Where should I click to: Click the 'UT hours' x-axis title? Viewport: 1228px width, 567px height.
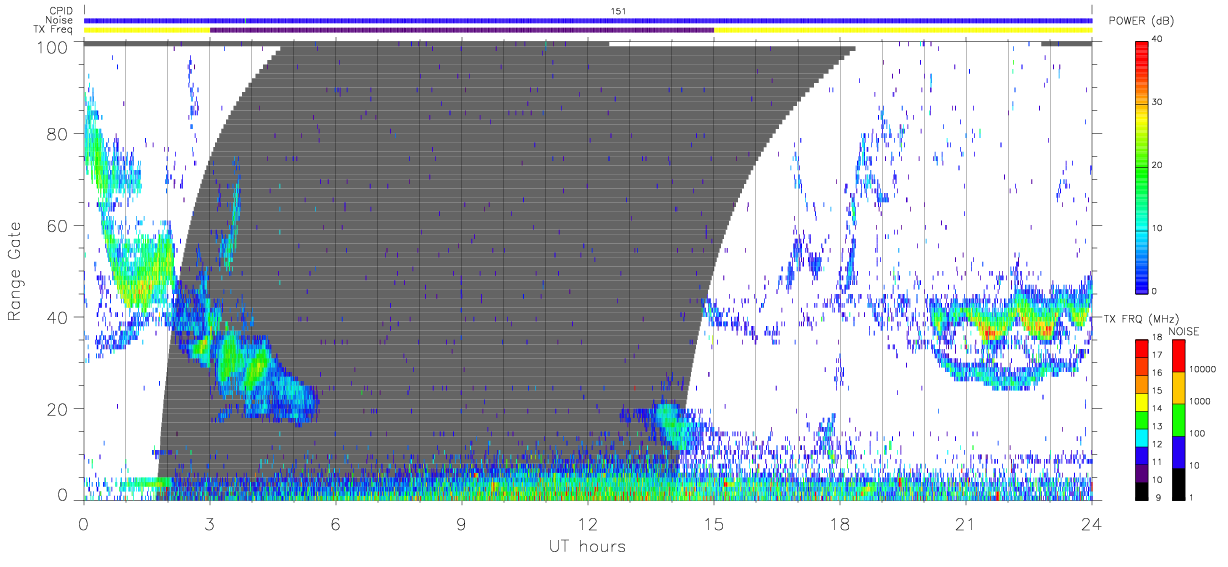coord(587,547)
